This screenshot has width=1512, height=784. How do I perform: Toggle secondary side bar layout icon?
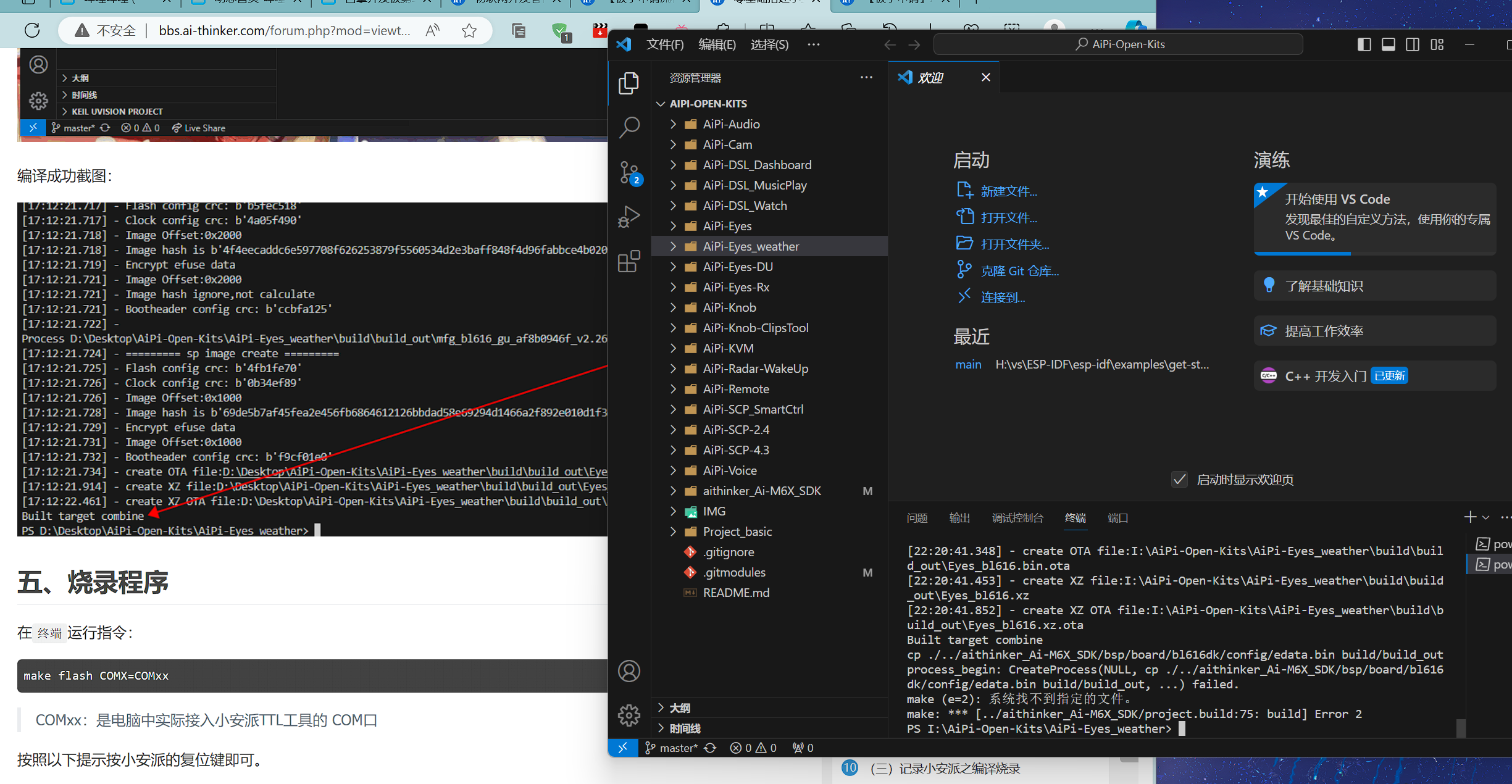tap(1413, 44)
